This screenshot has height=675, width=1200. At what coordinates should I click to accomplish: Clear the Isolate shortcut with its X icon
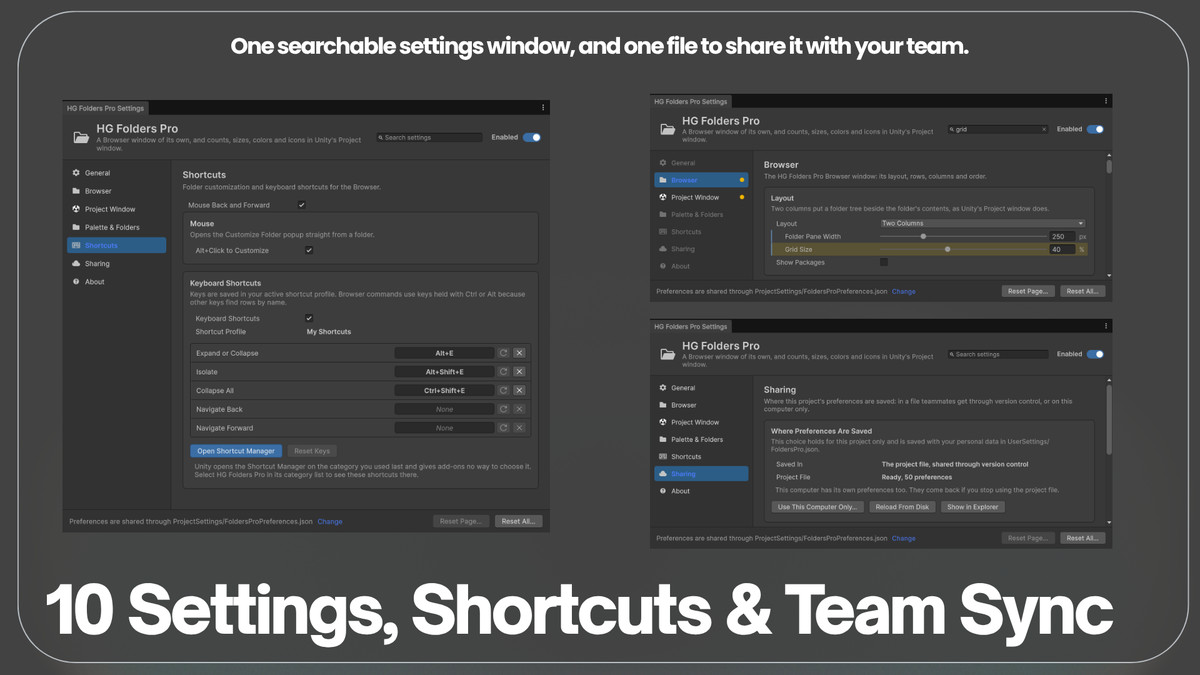coord(519,372)
